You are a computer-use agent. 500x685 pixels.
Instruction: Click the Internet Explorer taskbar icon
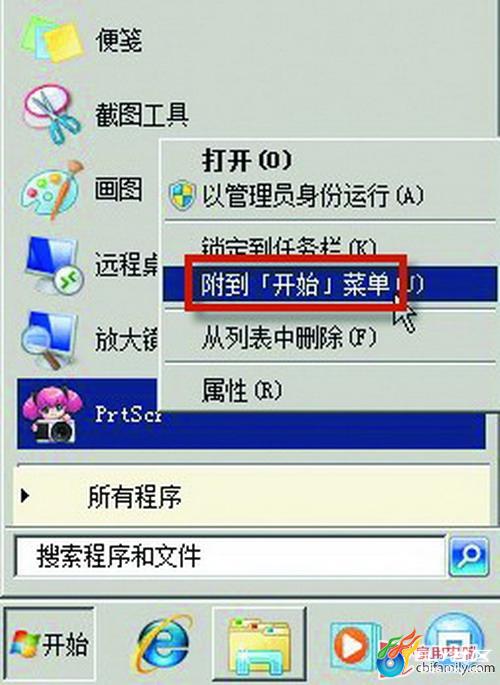[x=164, y=643]
